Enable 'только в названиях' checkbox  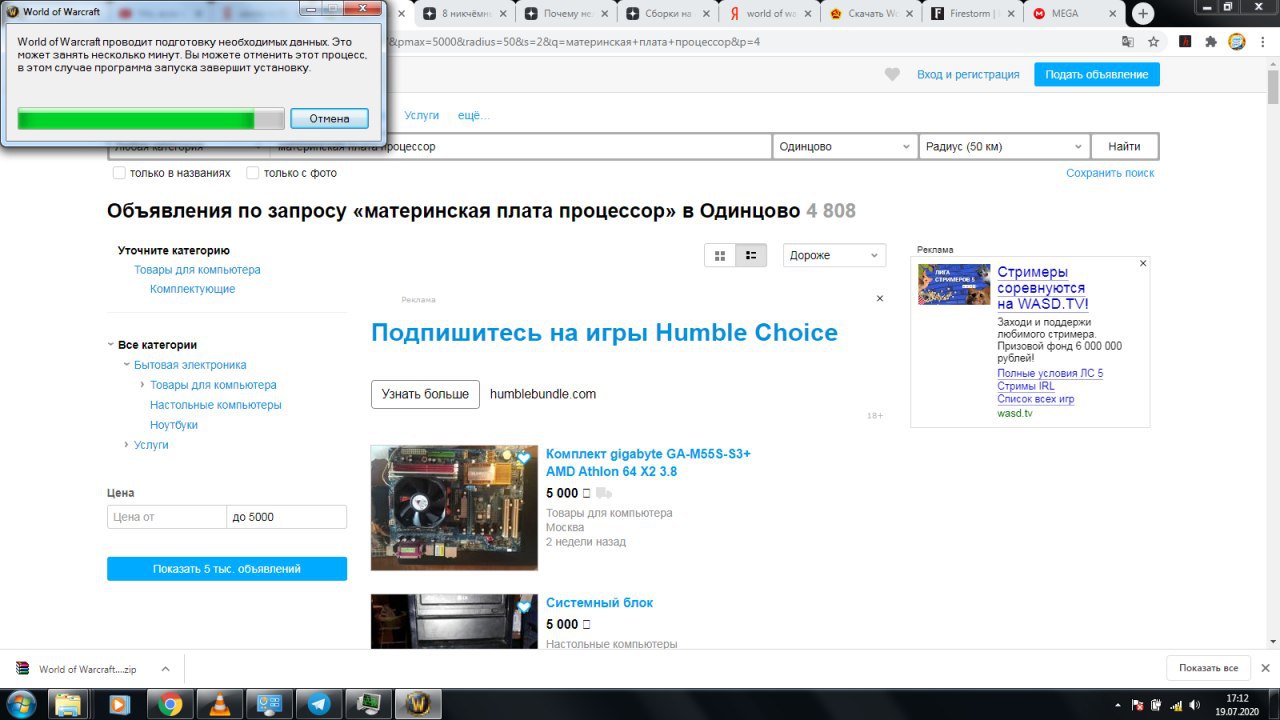pos(119,173)
